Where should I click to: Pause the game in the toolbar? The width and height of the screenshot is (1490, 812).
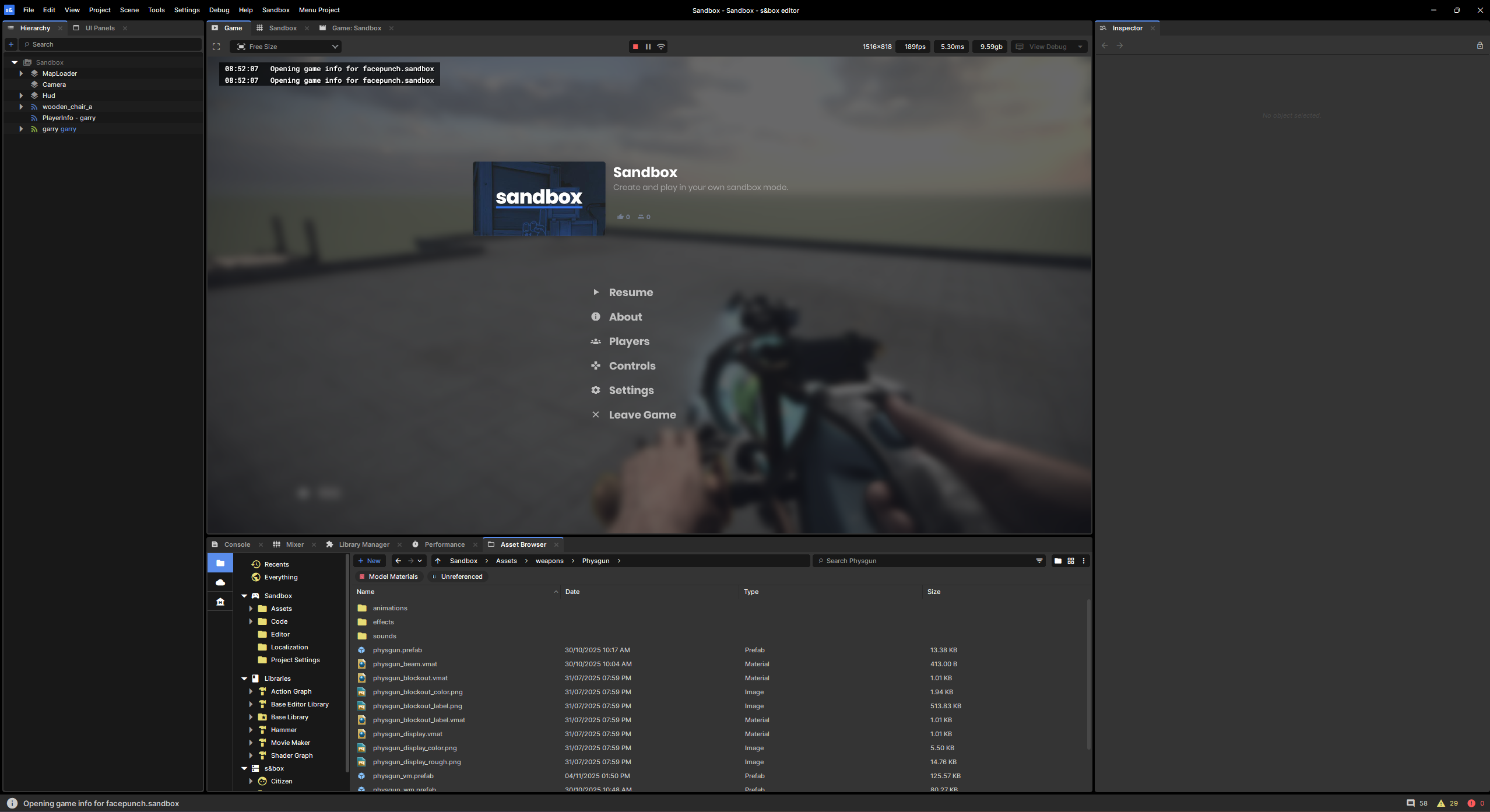648,47
